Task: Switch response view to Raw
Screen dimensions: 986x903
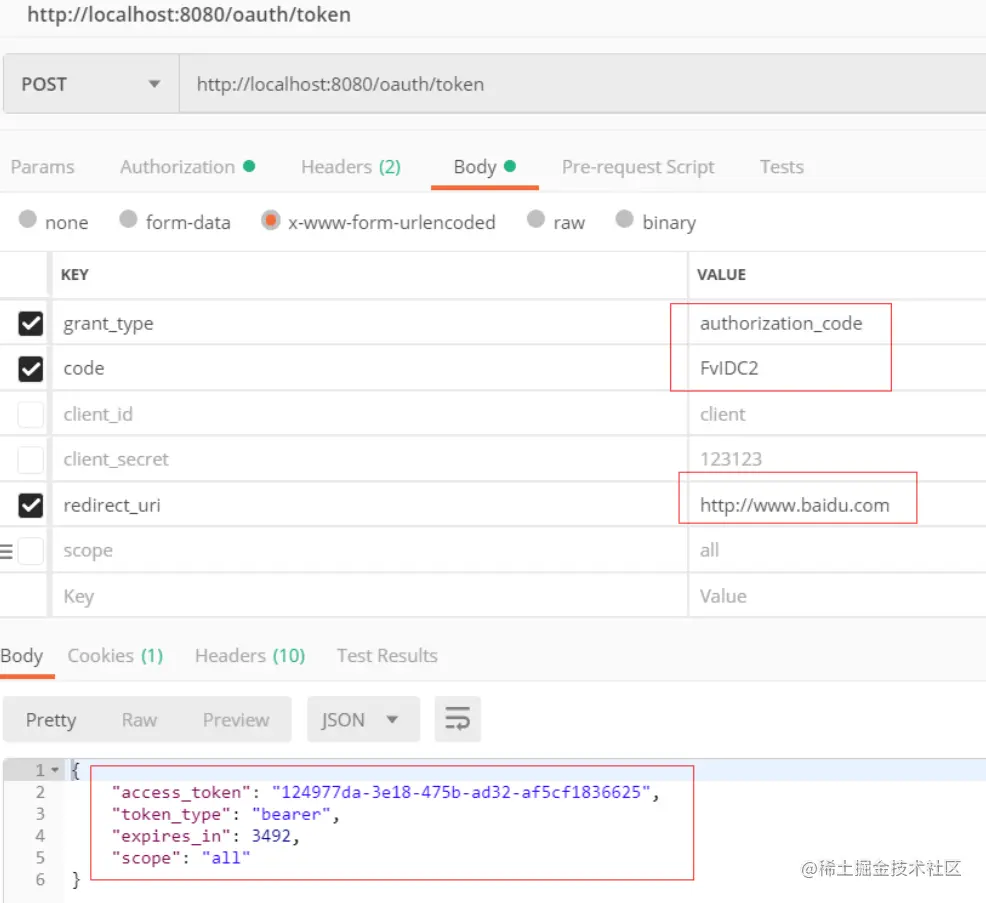Action: tap(139, 720)
